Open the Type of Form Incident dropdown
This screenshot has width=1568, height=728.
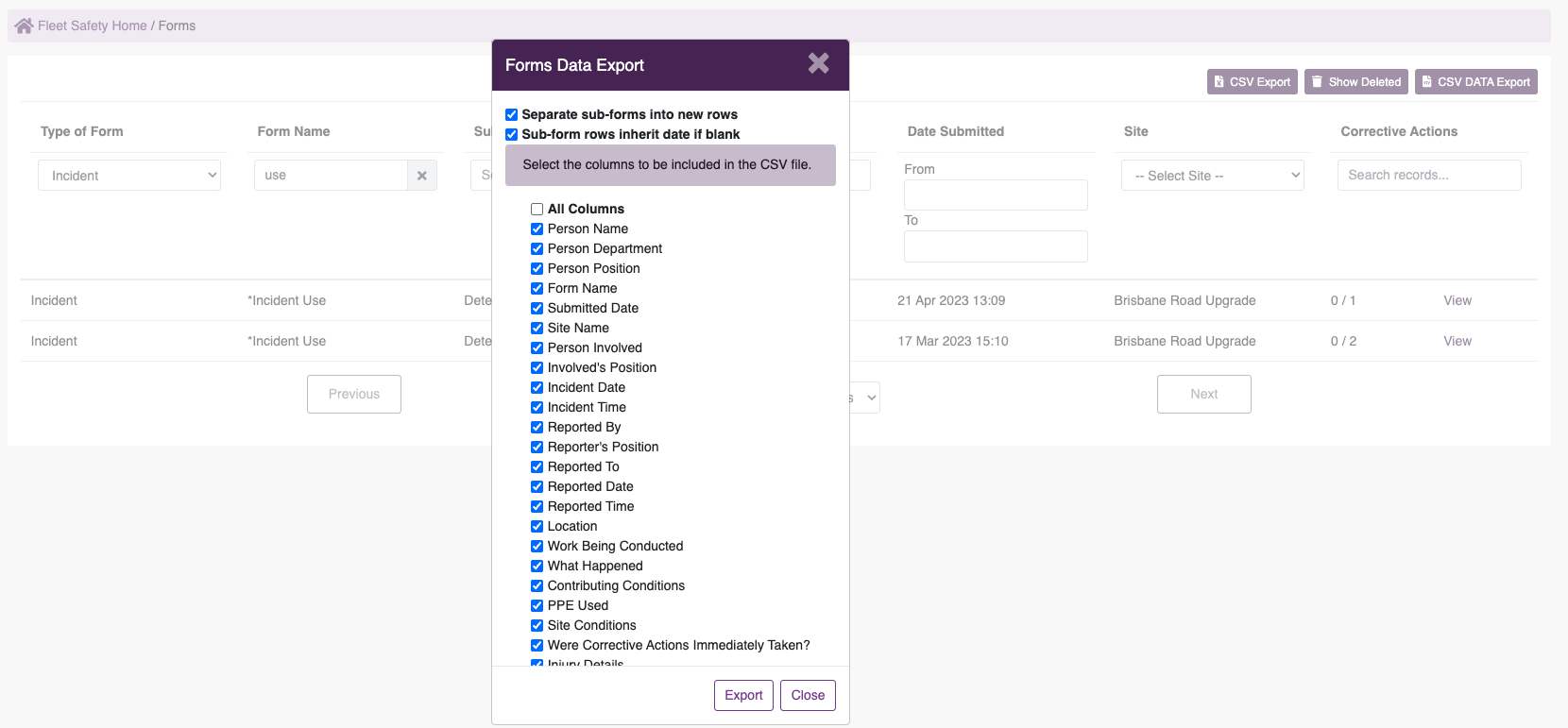[129, 176]
